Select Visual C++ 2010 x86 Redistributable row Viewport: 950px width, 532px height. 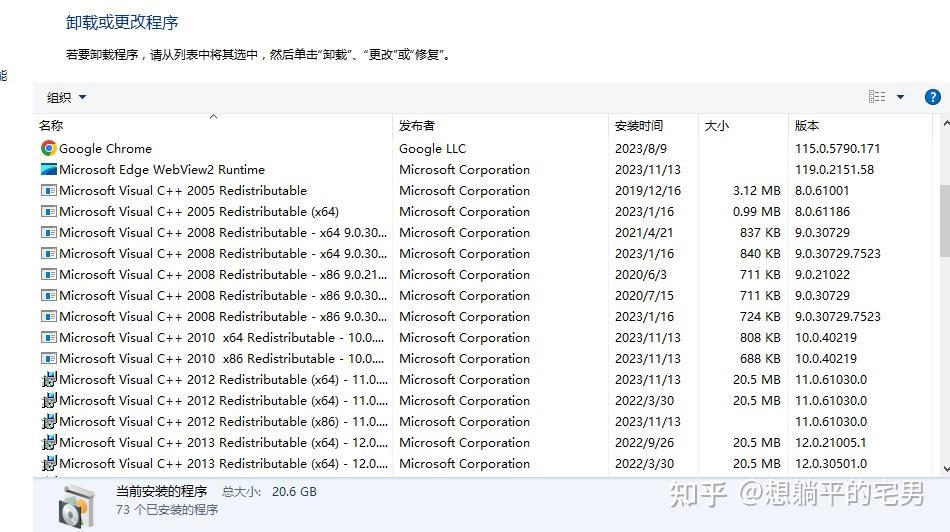click(483, 359)
